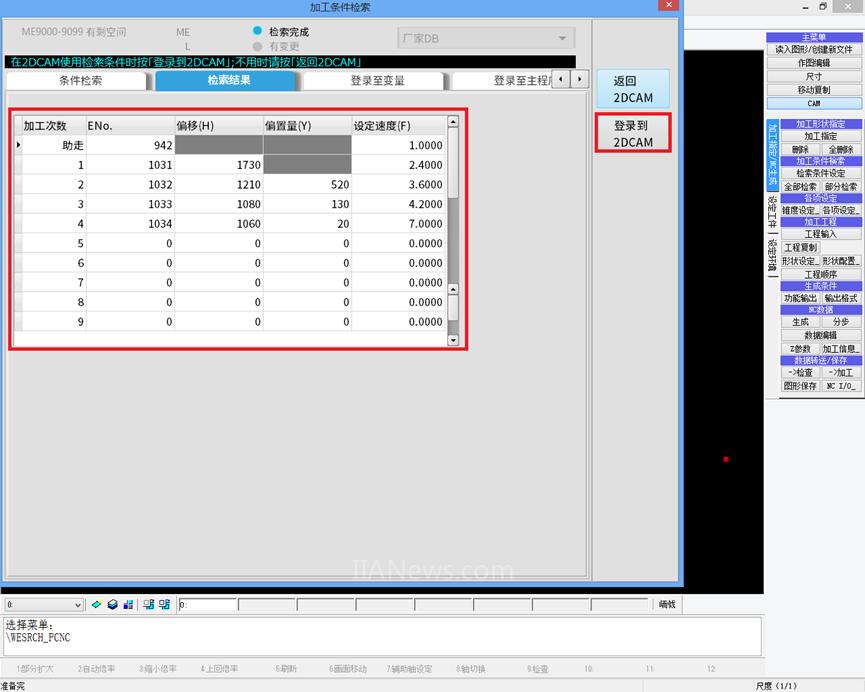The image size is (865, 692).
Task: Click the input field next to the window-pair icons
Action: pos(207,605)
